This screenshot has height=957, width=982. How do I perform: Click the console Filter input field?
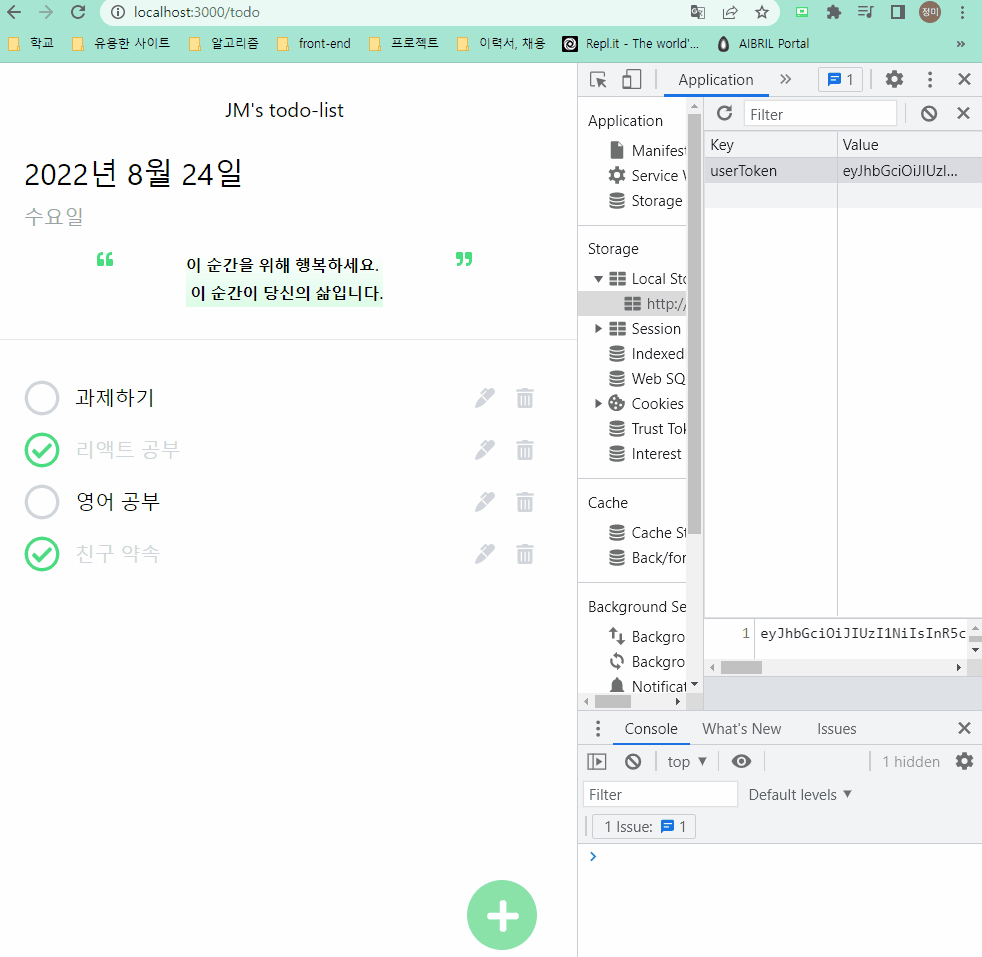coord(660,794)
